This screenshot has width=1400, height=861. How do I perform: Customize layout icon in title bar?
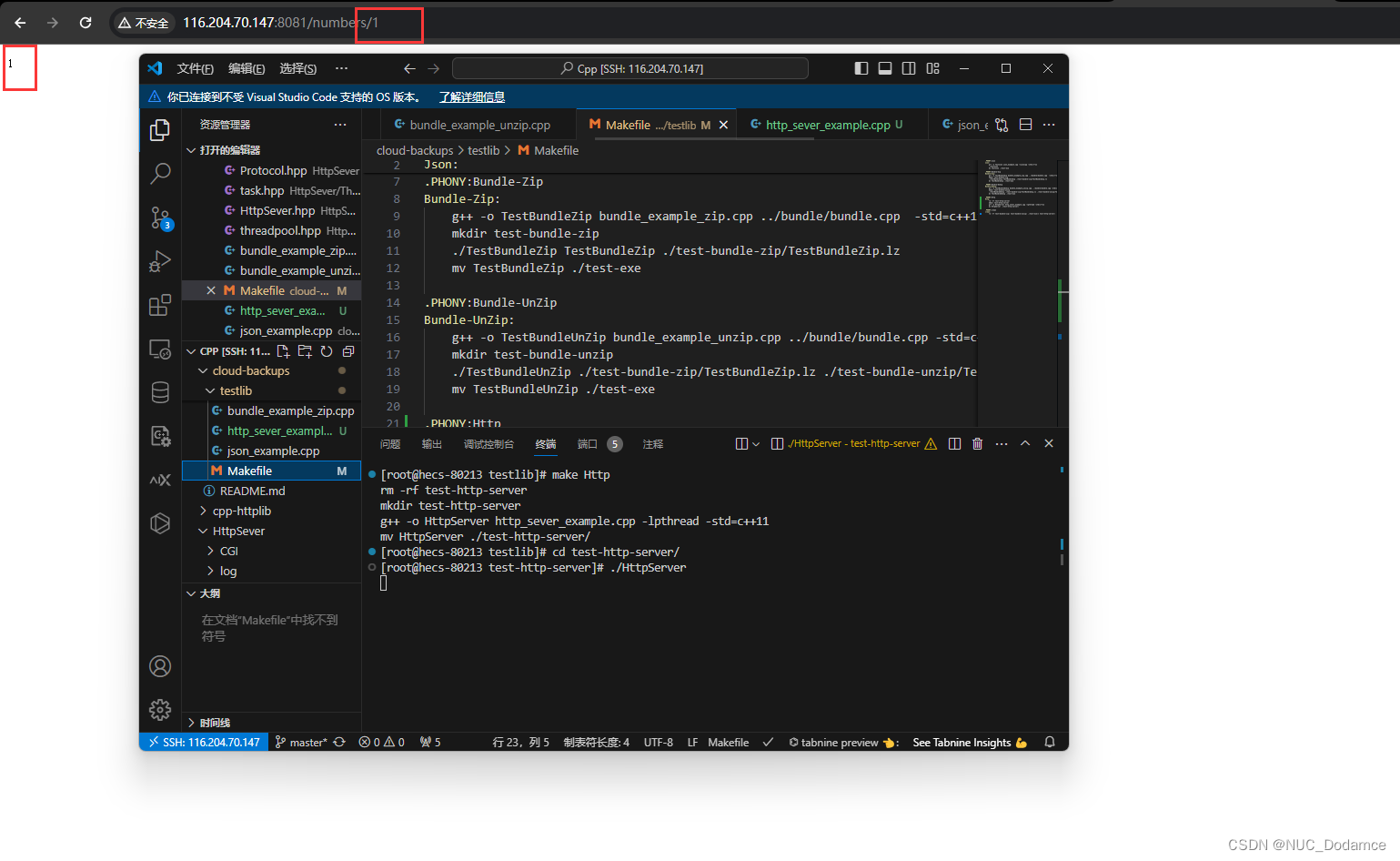[932, 68]
